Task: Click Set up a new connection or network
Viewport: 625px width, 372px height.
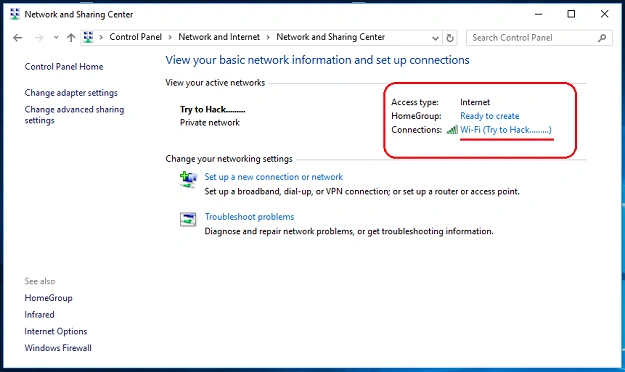Action: pos(273,177)
